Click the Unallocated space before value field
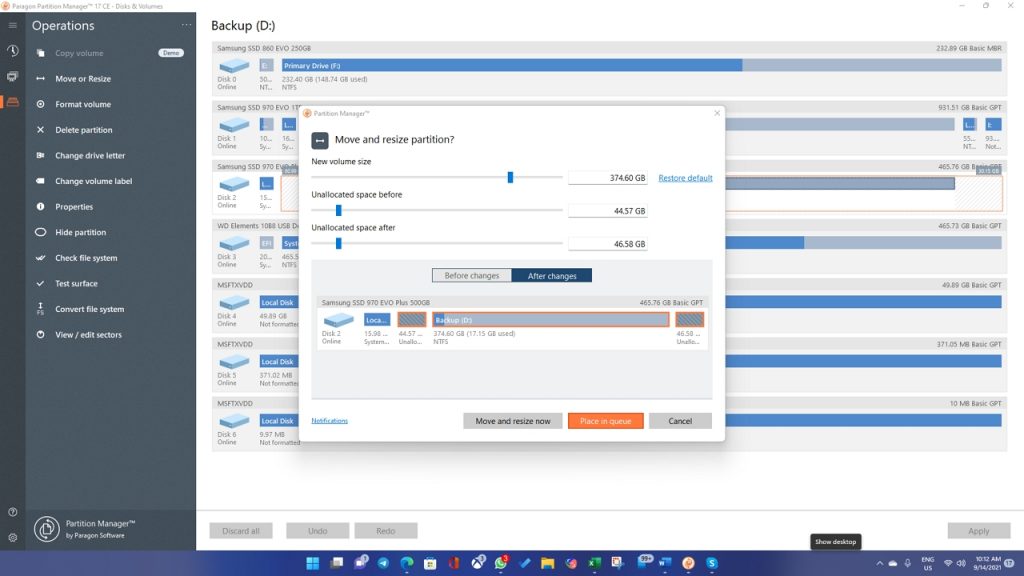This screenshot has width=1024, height=576. (x=610, y=210)
